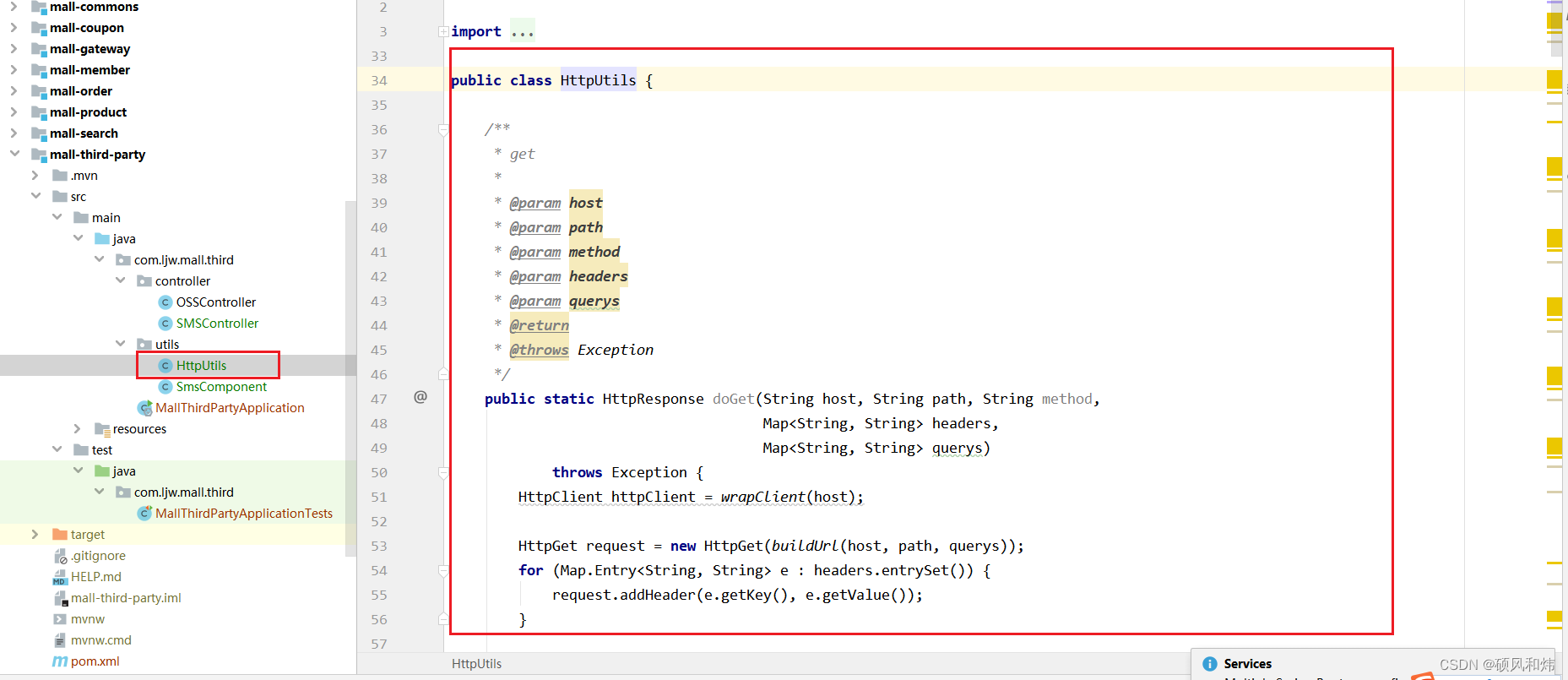Click the HttpUtils breadcrumb below the editor

476,664
